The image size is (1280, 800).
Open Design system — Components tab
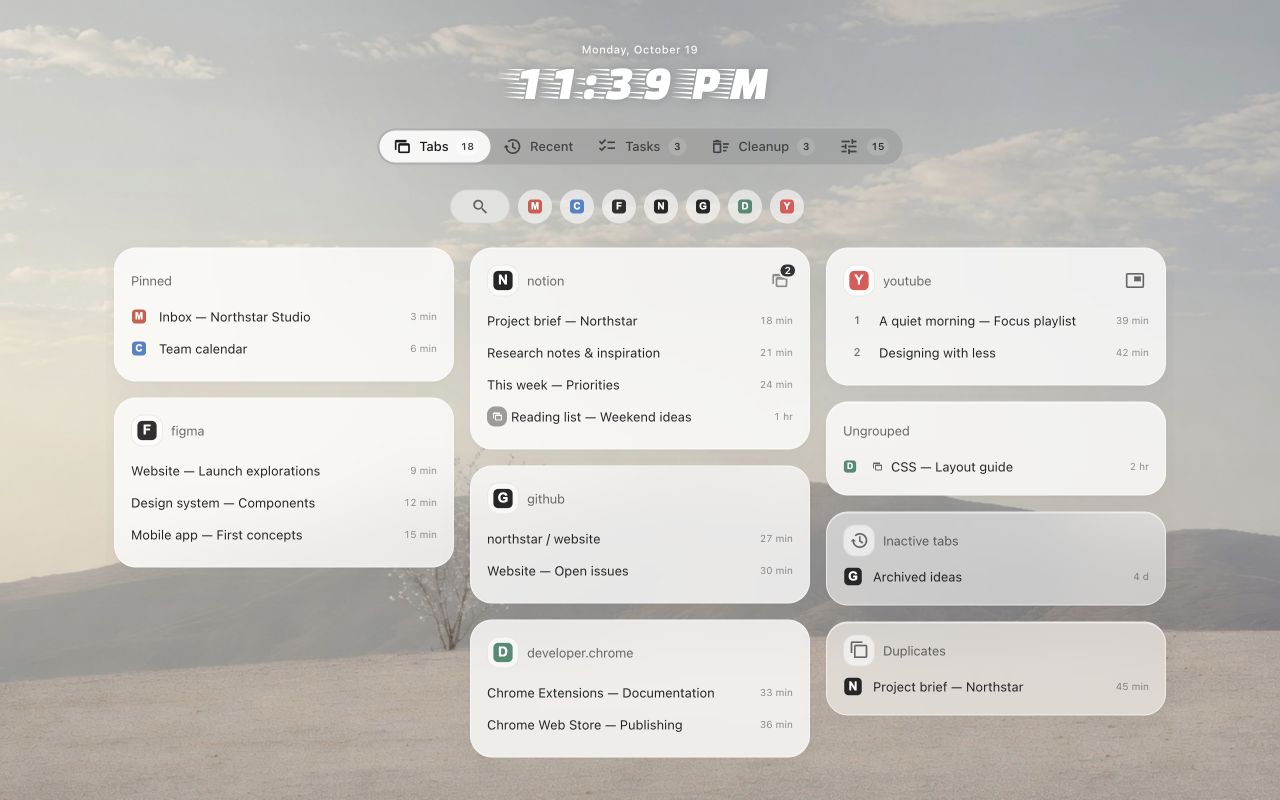point(284,503)
